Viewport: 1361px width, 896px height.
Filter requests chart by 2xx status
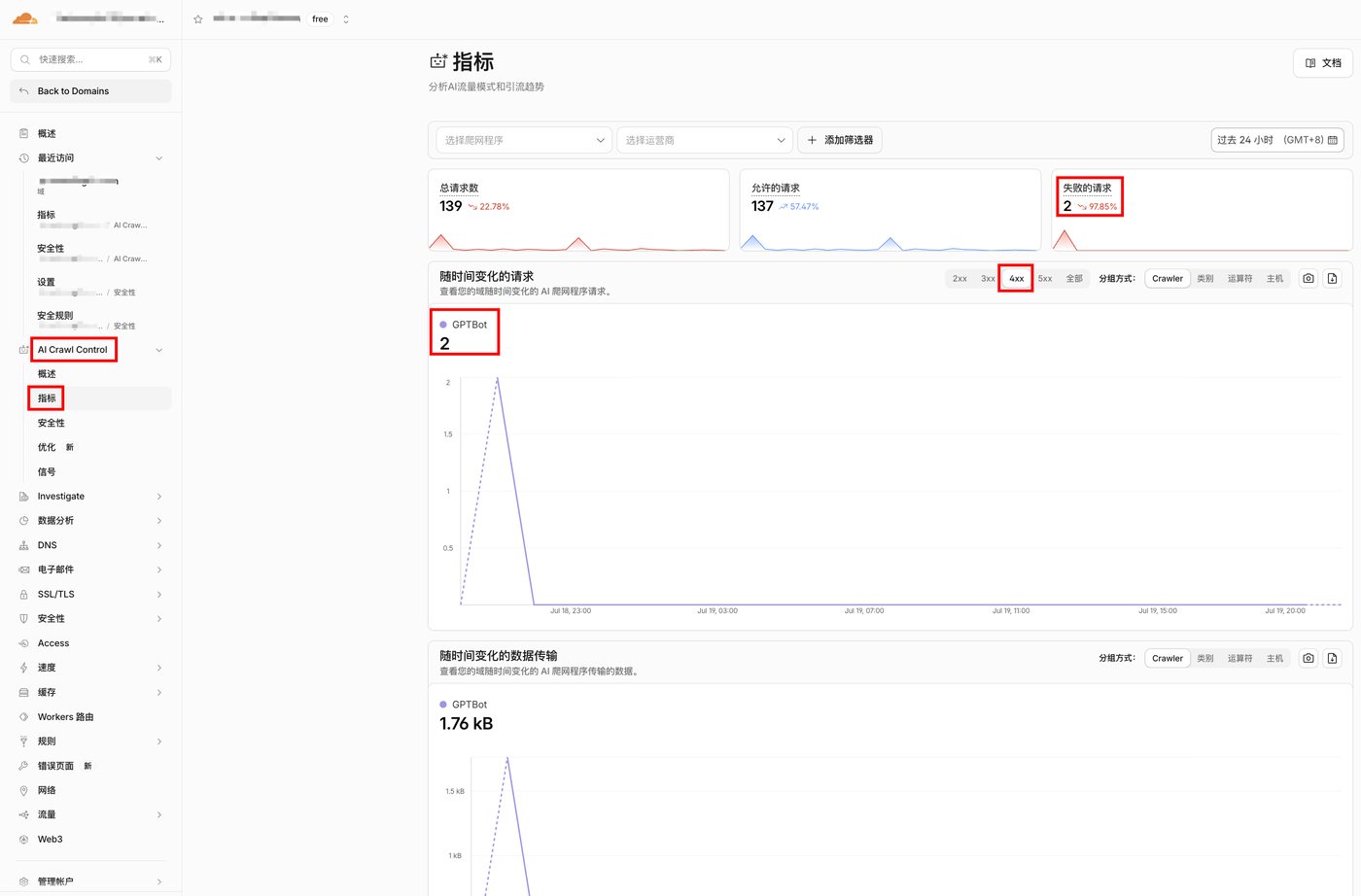(960, 279)
